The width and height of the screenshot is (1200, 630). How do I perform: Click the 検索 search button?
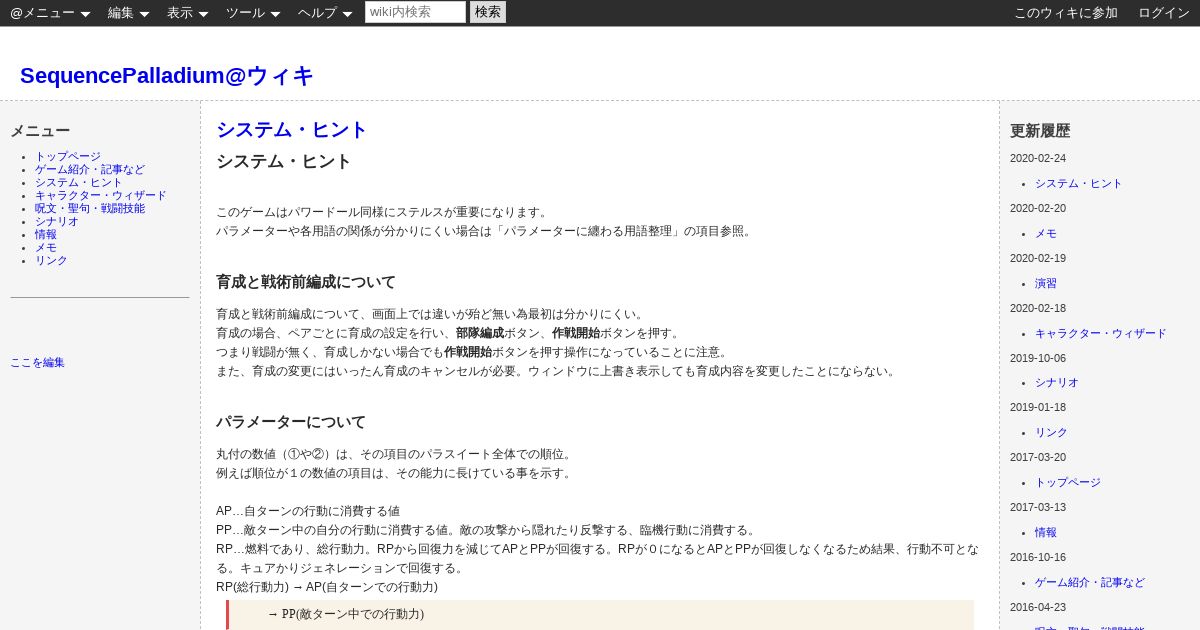click(488, 12)
